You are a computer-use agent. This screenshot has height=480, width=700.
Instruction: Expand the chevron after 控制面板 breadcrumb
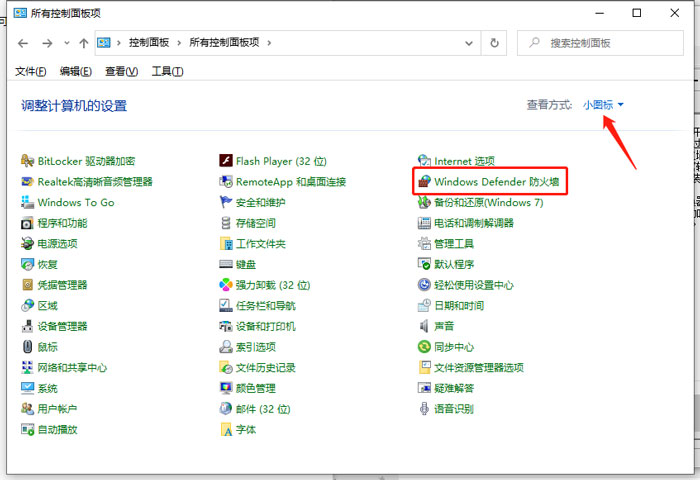[x=179, y=43]
